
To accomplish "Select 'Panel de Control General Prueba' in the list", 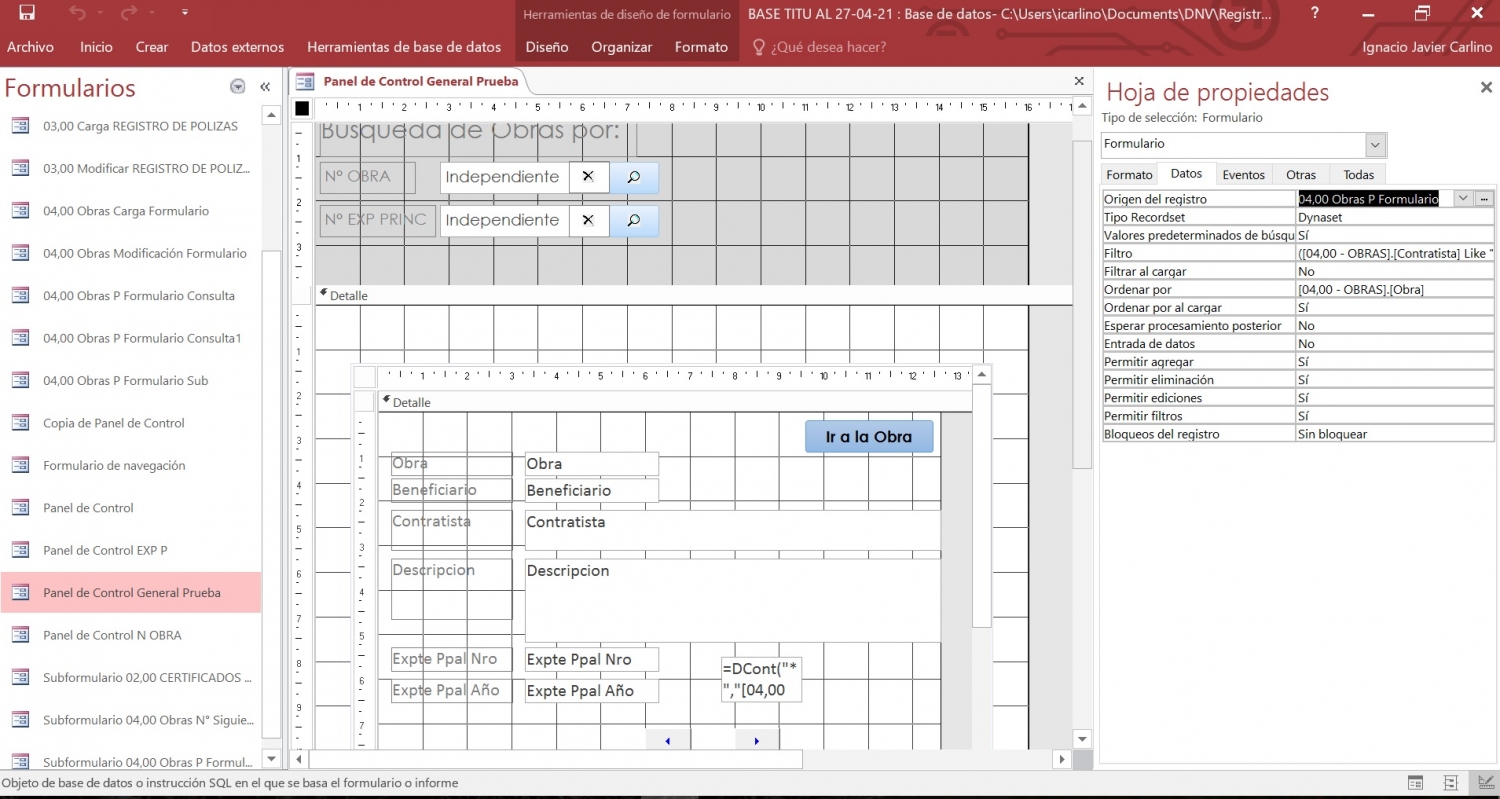I will pos(131,593).
